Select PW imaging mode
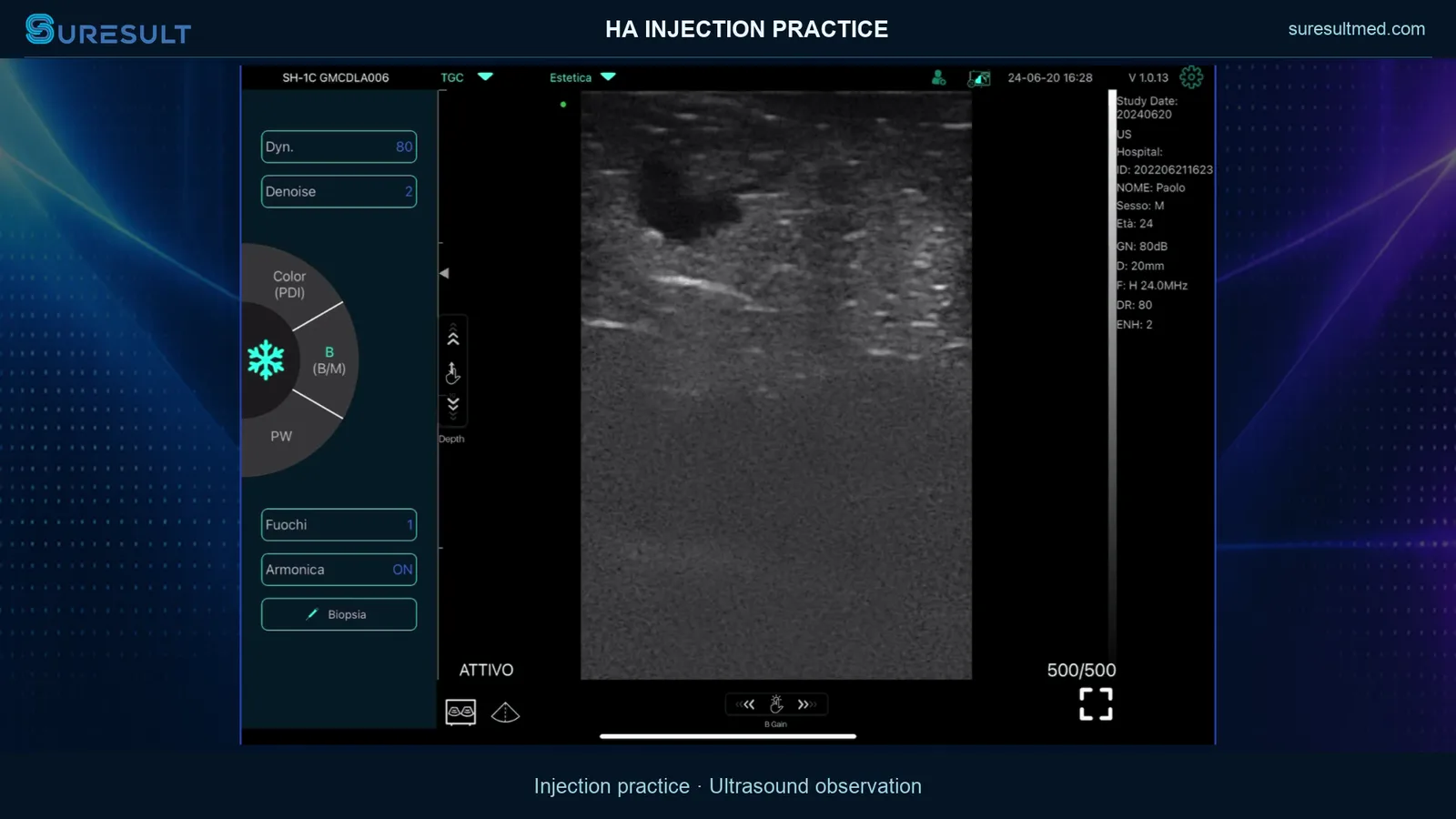 (x=281, y=437)
